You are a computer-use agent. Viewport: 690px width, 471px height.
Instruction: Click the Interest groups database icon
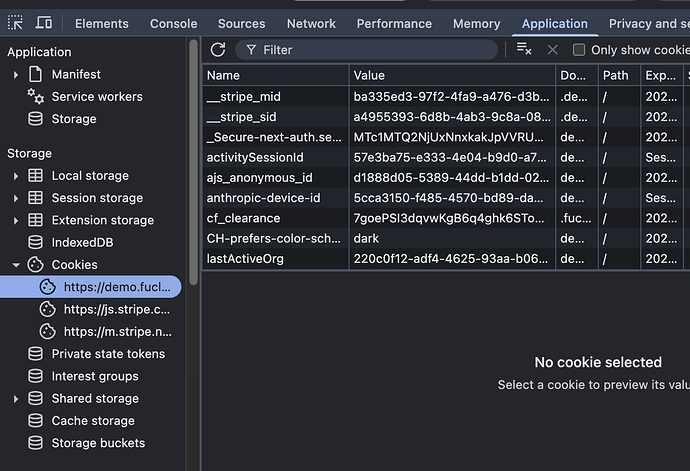pyautogui.click(x=36, y=376)
